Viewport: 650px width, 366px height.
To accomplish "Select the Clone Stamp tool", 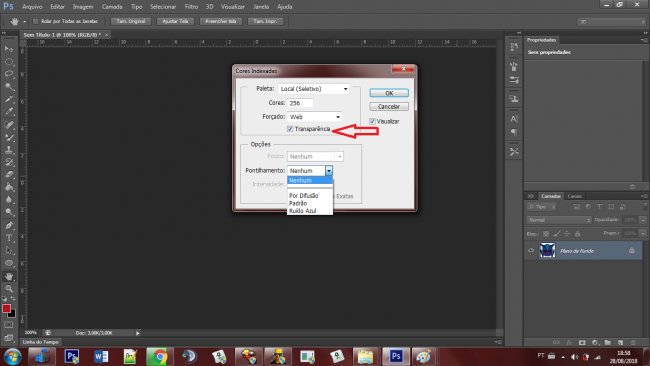I will [9, 150].
